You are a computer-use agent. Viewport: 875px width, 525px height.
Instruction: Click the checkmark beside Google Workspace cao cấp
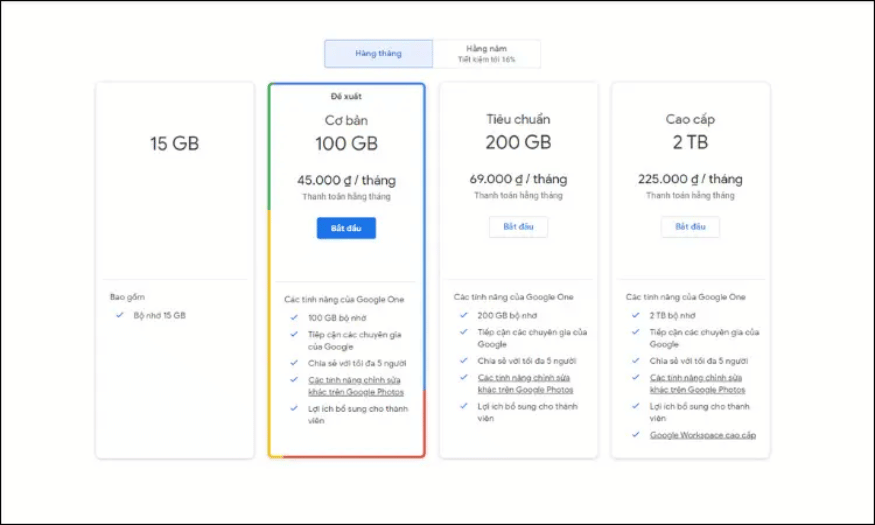point(636,435)
